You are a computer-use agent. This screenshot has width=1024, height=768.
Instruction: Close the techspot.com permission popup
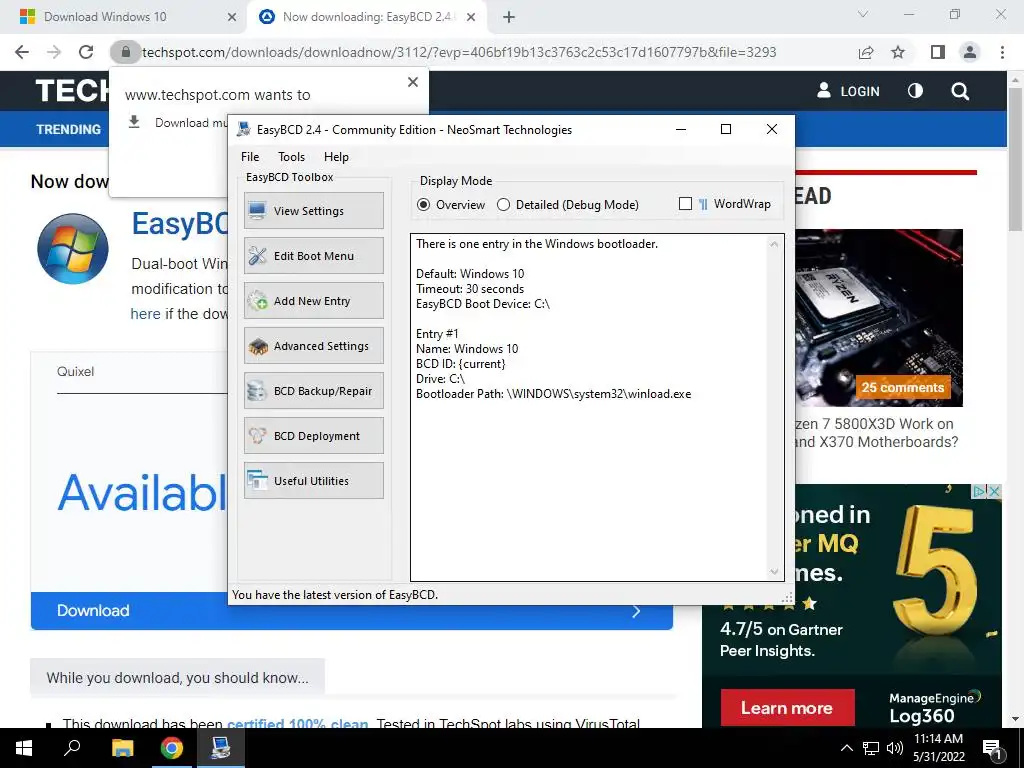[413, 82]
